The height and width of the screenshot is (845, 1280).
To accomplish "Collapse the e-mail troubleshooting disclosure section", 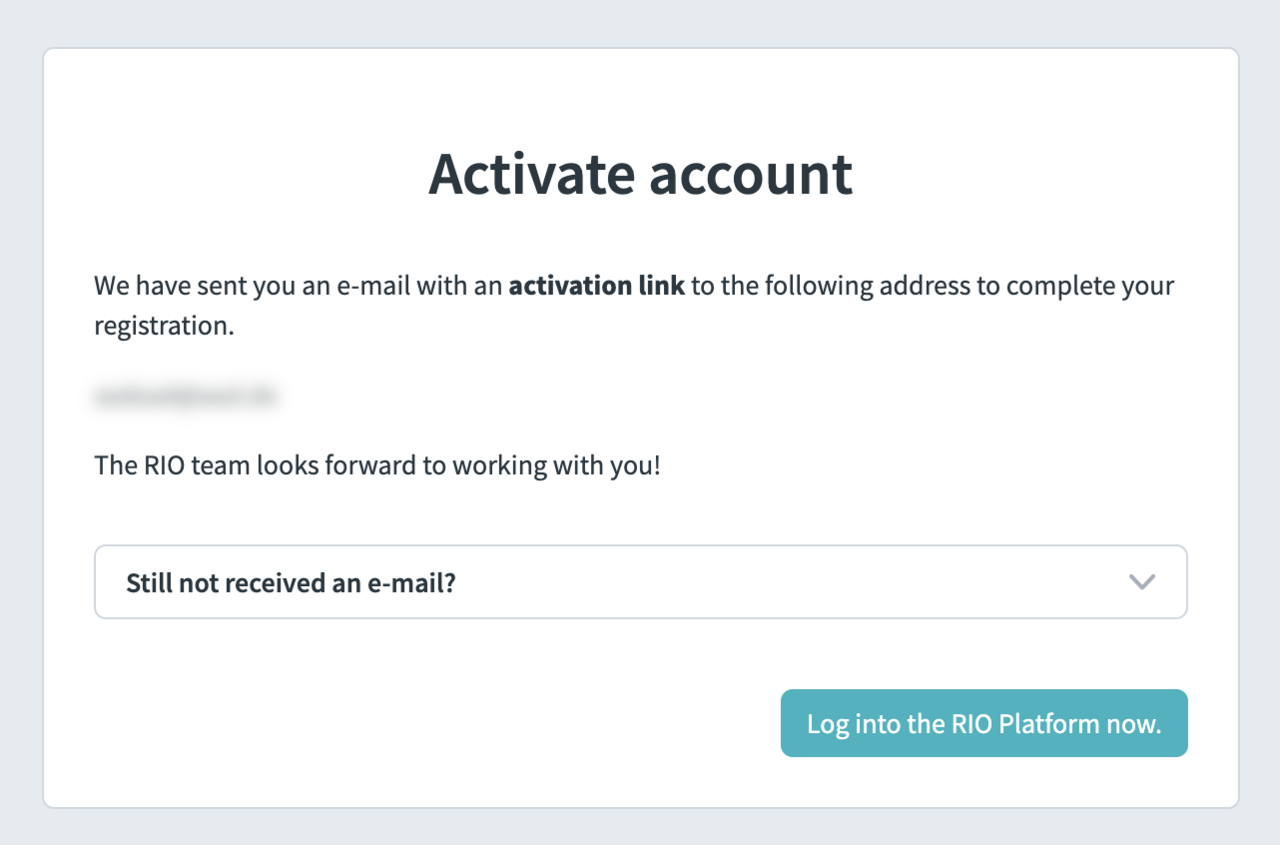I will (x=640, y=582).
